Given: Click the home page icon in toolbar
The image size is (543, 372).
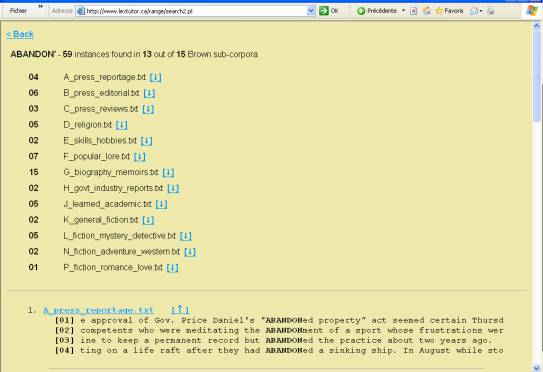Looking at the screenshot, I should point(427,11).
